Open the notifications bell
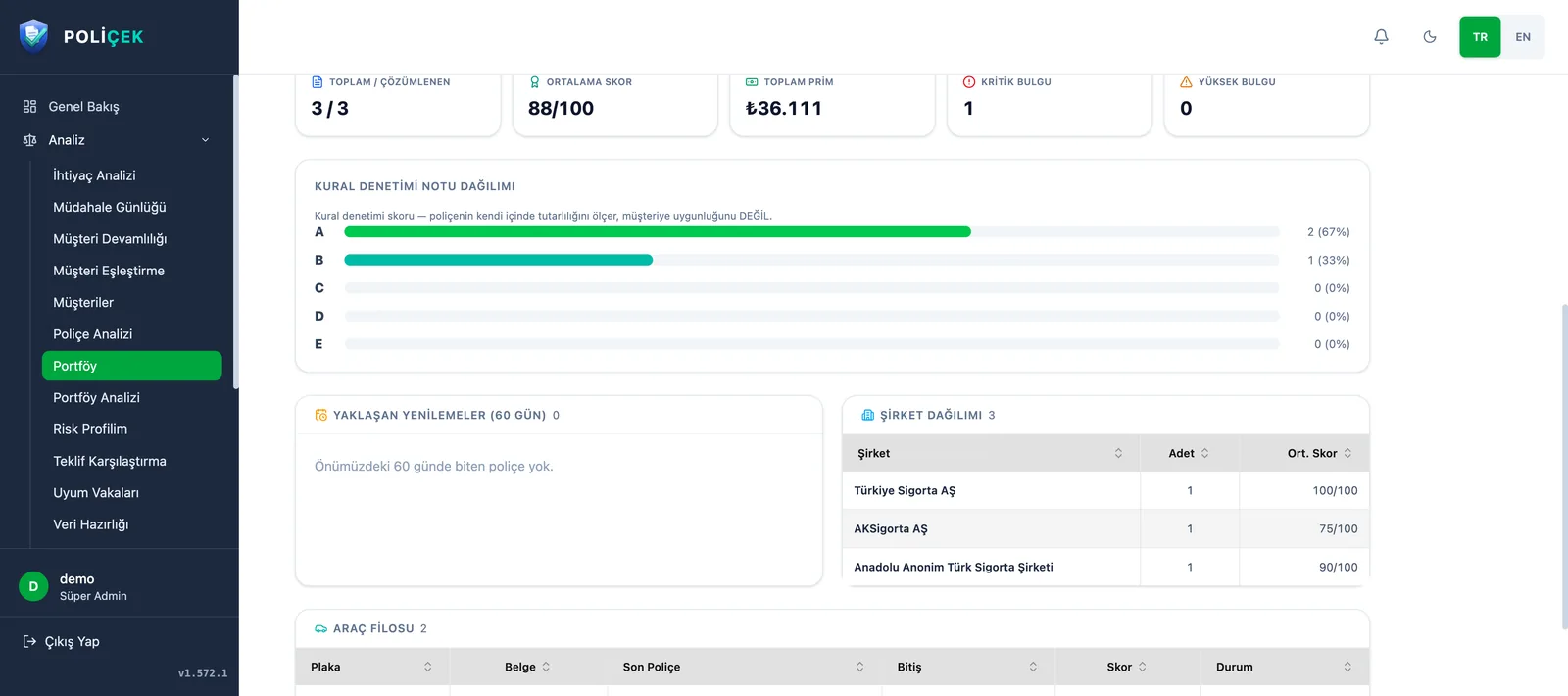Image resolution: width=1568 pixels, height=696 pixels. pyautogui.click(x=1381, y=37)
